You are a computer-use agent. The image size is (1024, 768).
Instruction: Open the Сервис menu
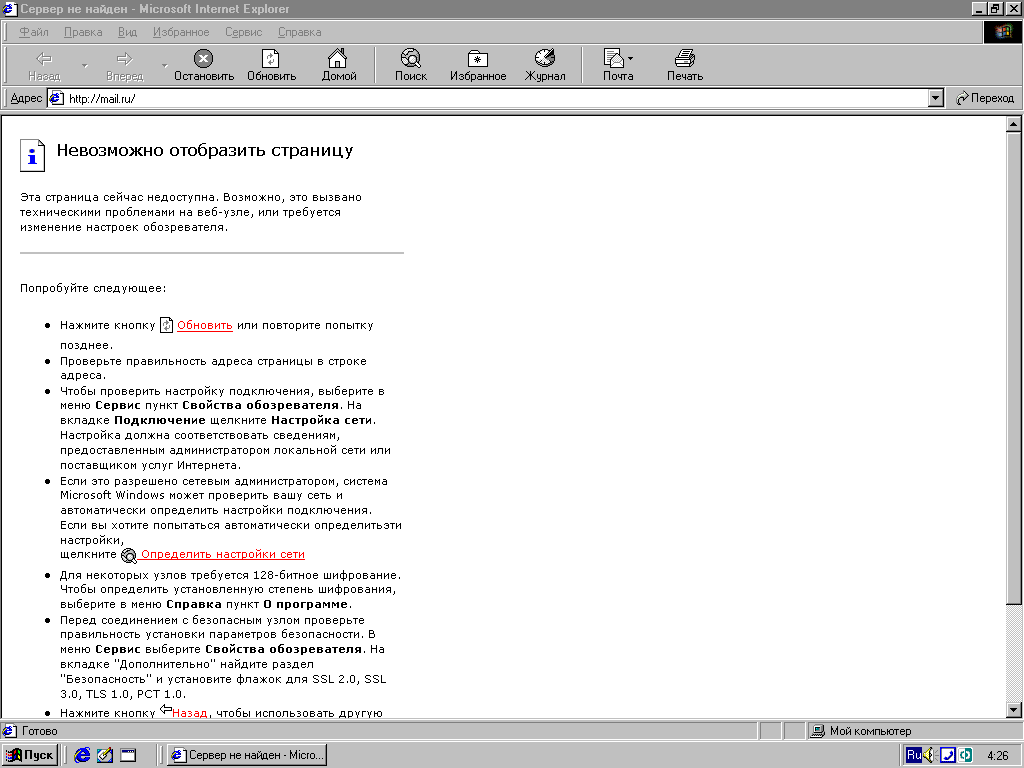tap(244, 32)
